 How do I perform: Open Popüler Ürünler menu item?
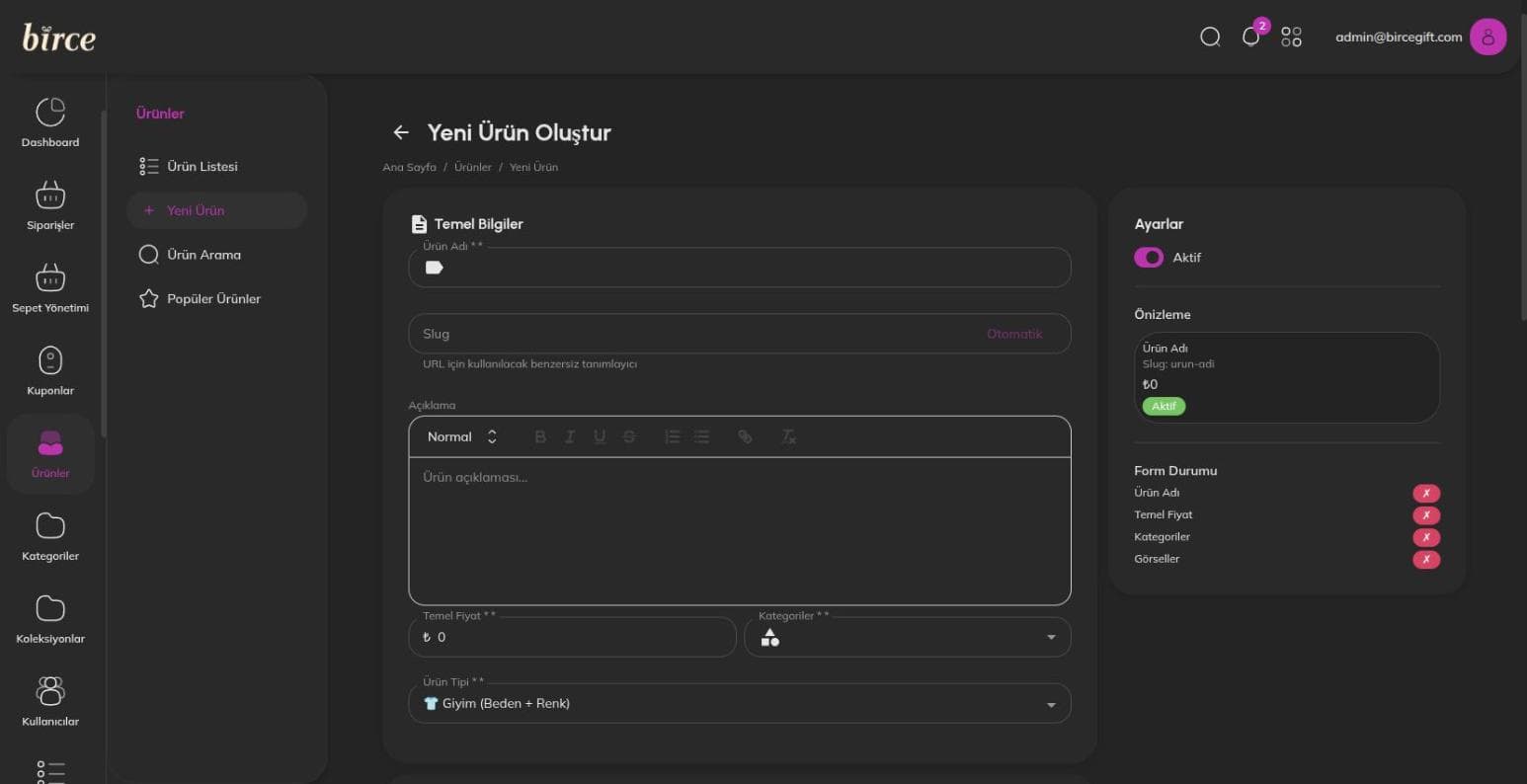click(216, 298)
